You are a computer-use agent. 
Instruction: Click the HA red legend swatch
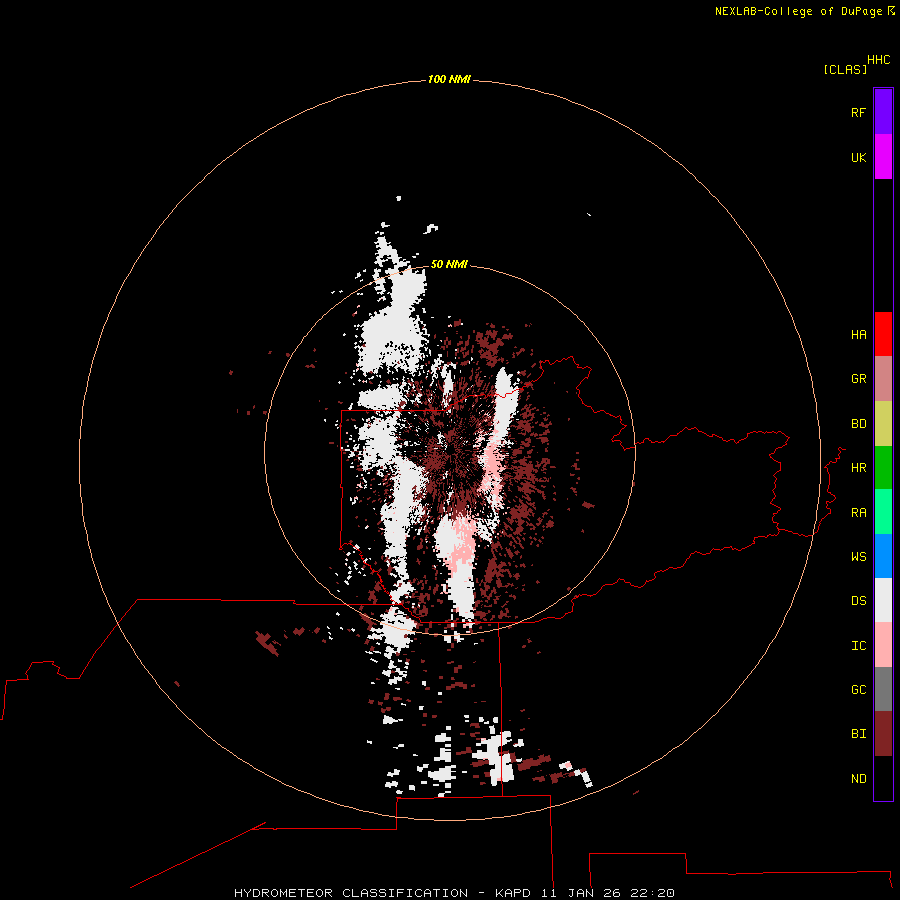pos(883,334)
